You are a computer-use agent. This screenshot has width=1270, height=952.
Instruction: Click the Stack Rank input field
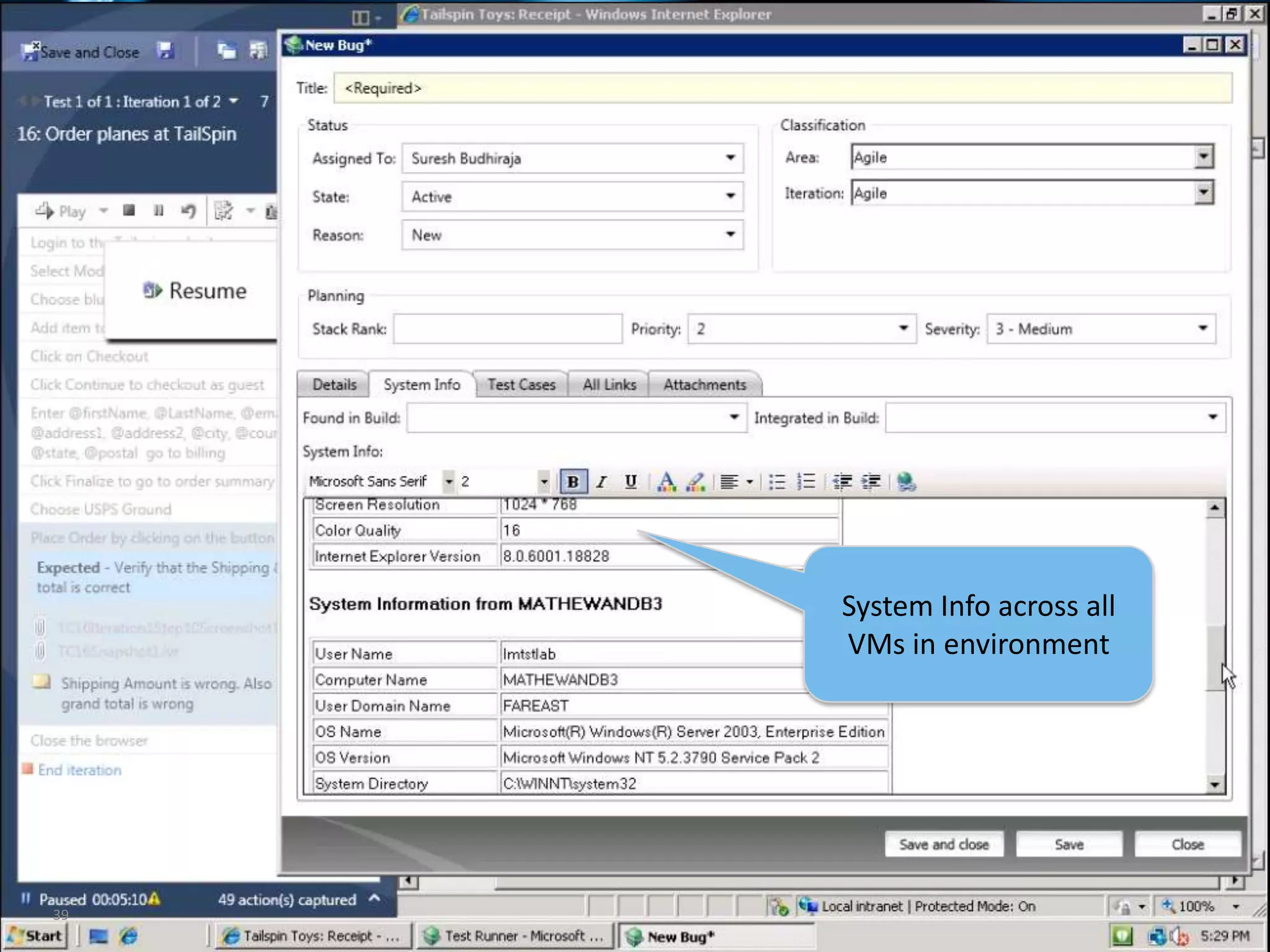point(507,328)
